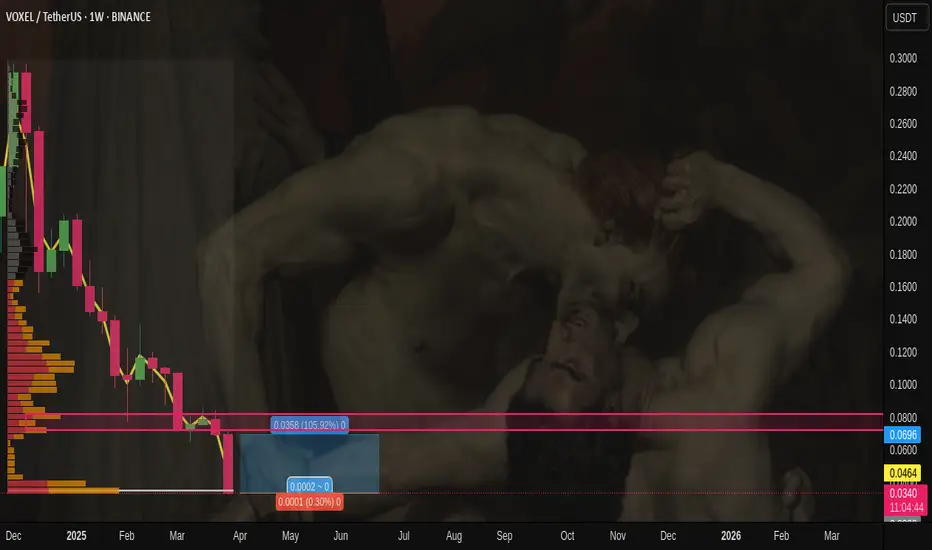Click the Oct label on time axis
The height and width of the screenshot is (550, 932).
point(567,536)
